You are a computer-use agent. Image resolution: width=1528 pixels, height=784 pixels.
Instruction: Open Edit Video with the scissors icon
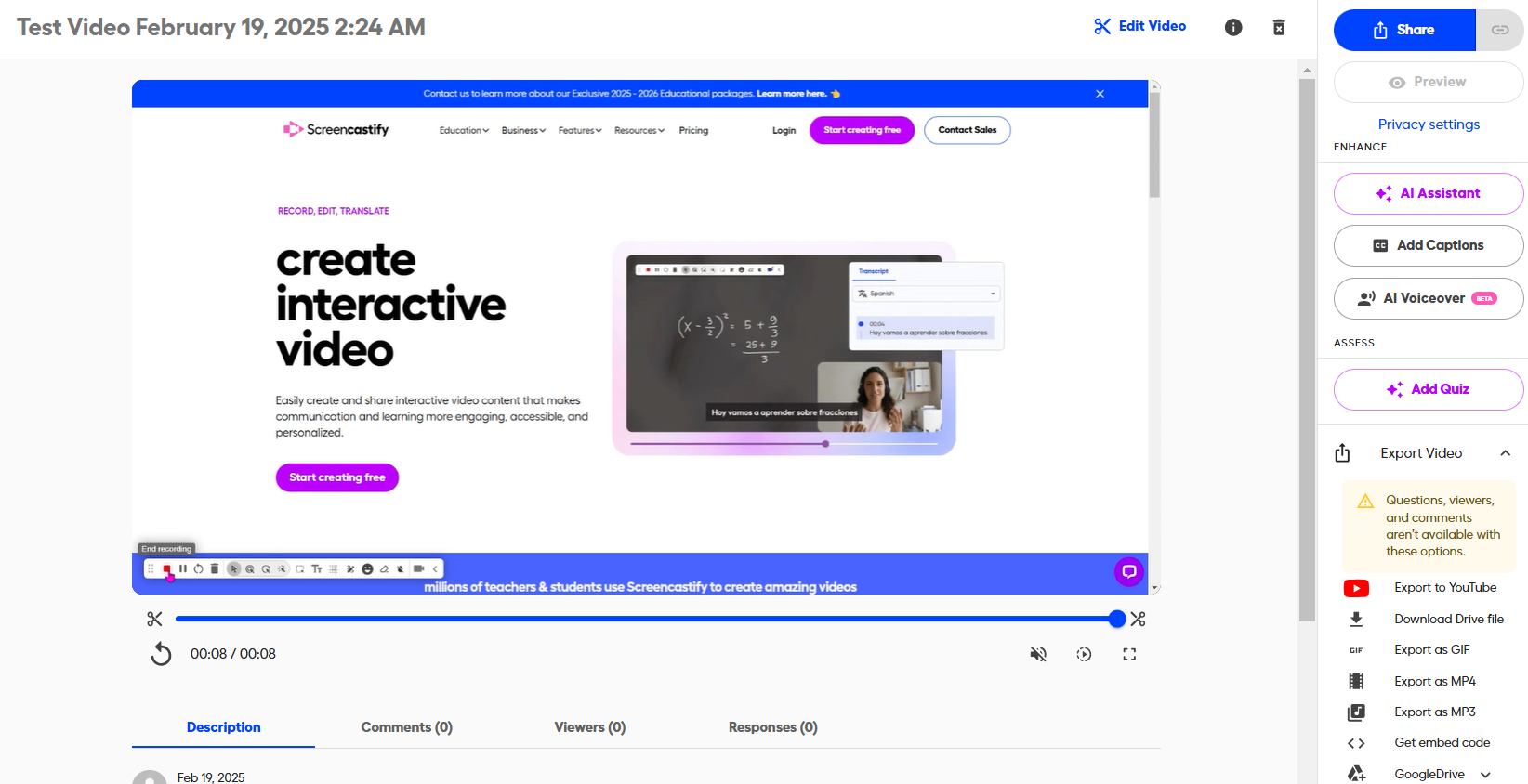[x=1139, y=26]
